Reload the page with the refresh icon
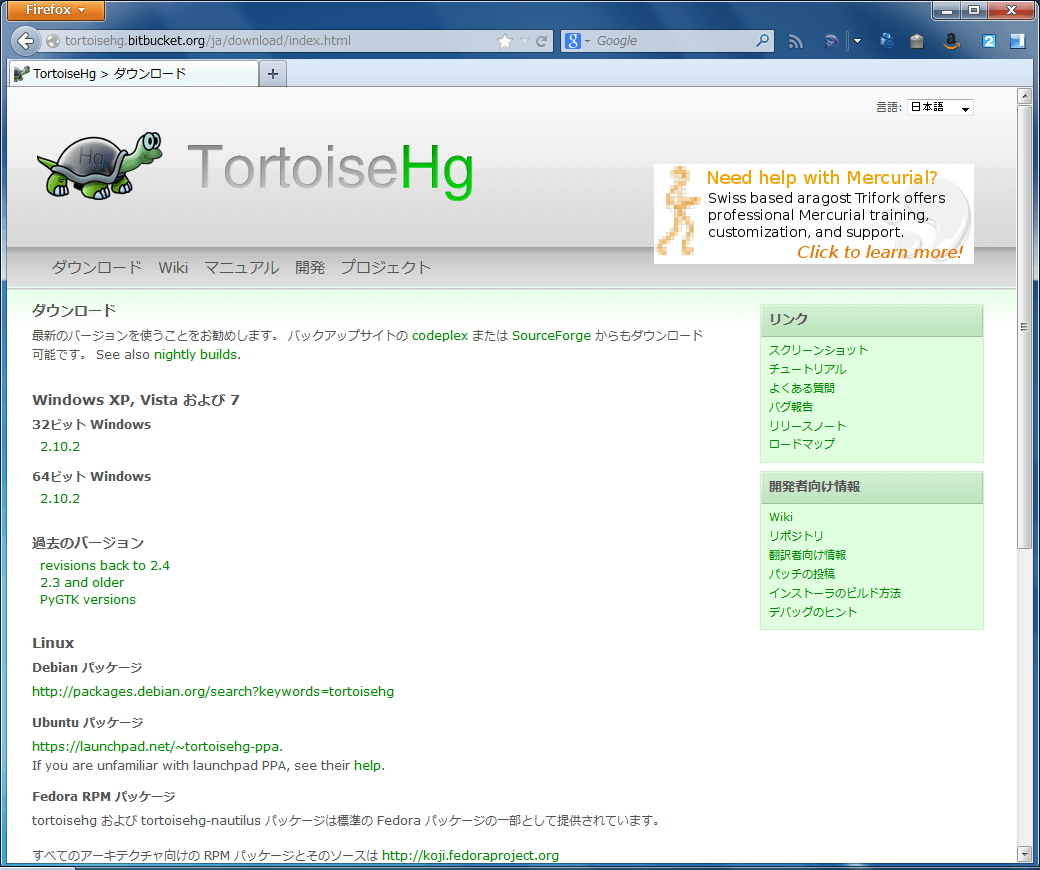Screen dimensions: 1040x870 (541, 41)
